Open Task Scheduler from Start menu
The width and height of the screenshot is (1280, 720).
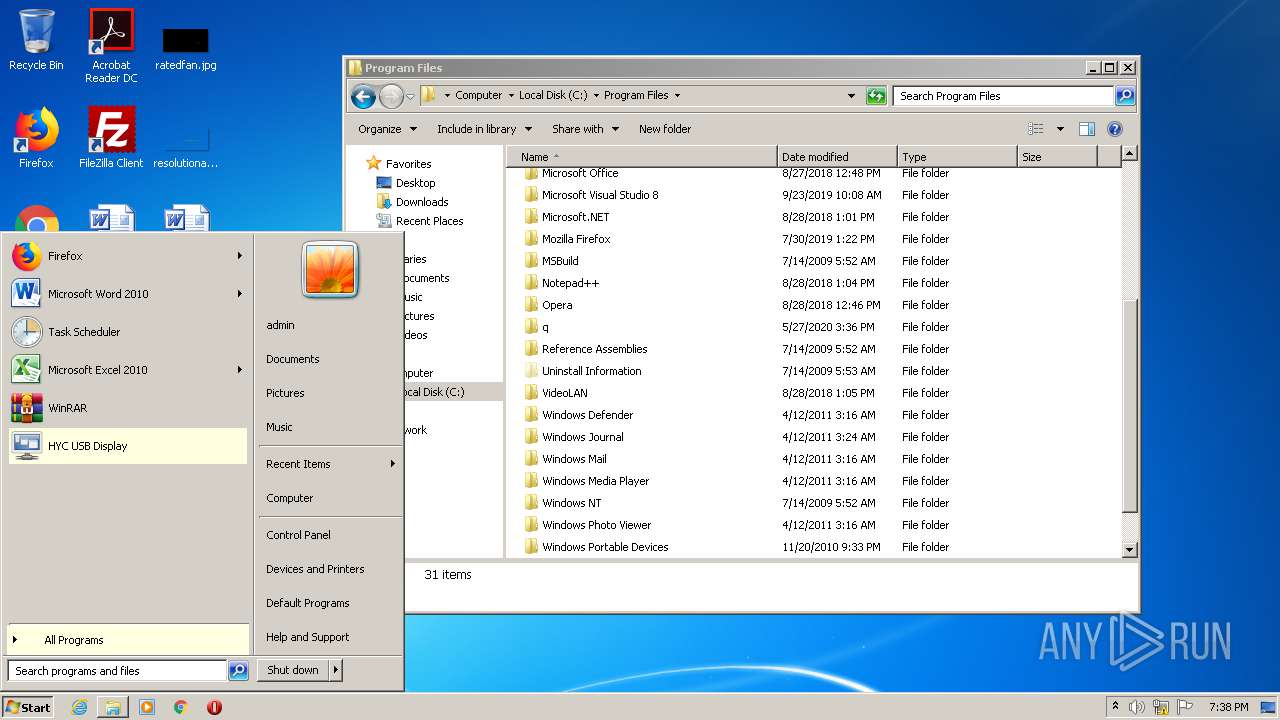coord(128,332)
